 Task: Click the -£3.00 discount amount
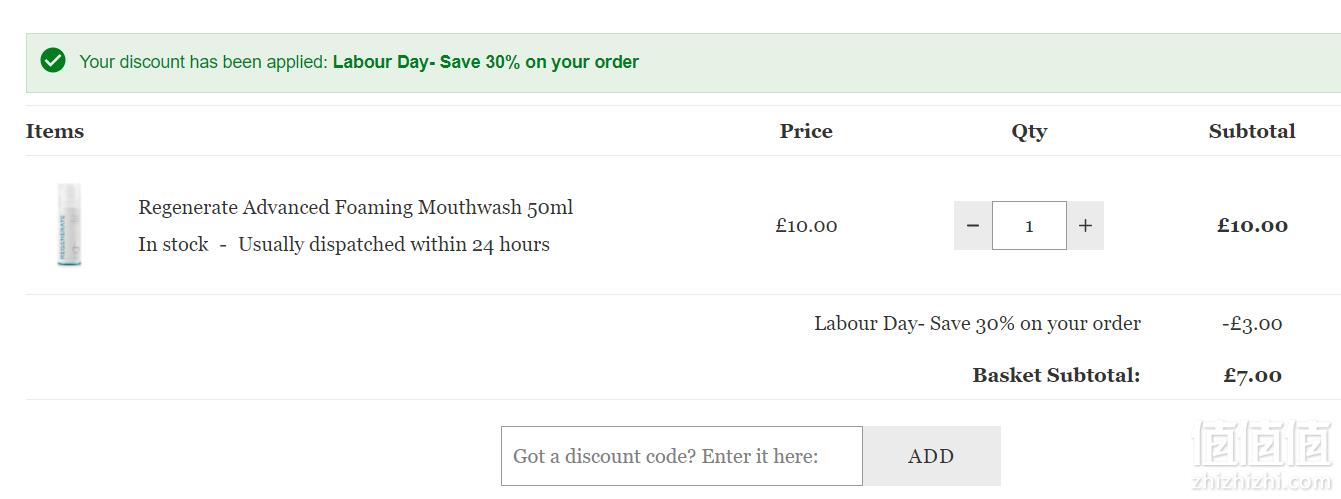click(x=1252, y=324)
